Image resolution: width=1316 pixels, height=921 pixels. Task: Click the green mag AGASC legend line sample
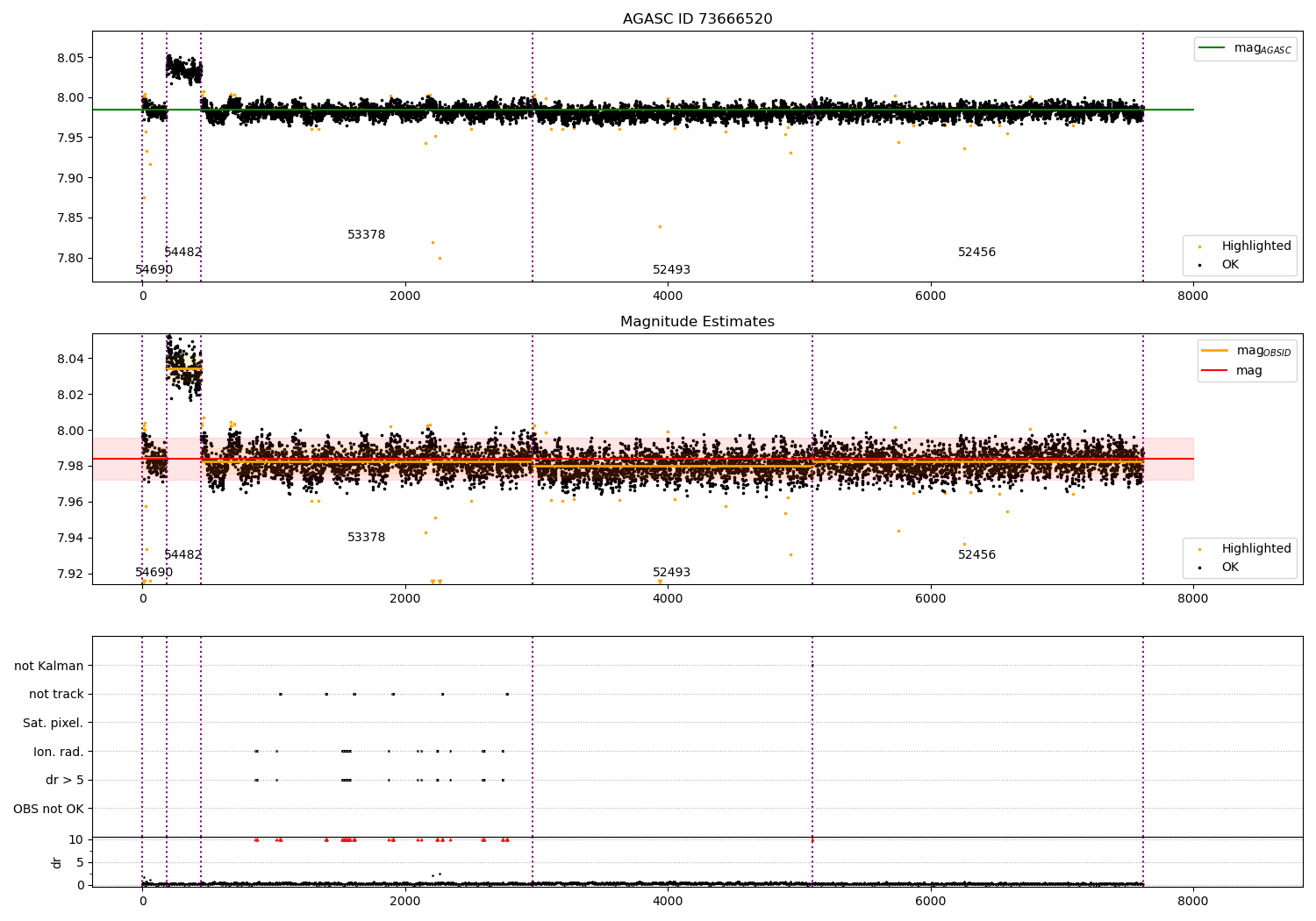click(x=1212, y=48)
